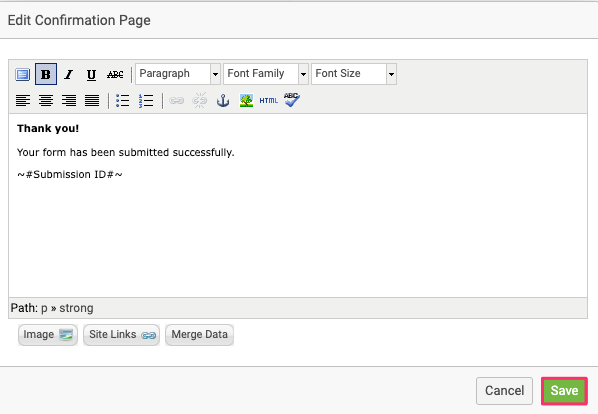
Task: Insert a bulleted list
Action: click(x=122, y=101)
